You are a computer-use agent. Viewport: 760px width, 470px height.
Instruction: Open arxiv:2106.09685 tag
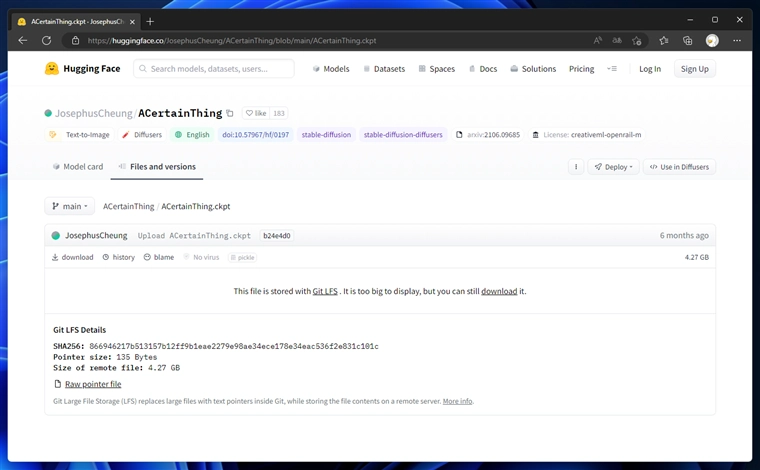tap(488, 135)
